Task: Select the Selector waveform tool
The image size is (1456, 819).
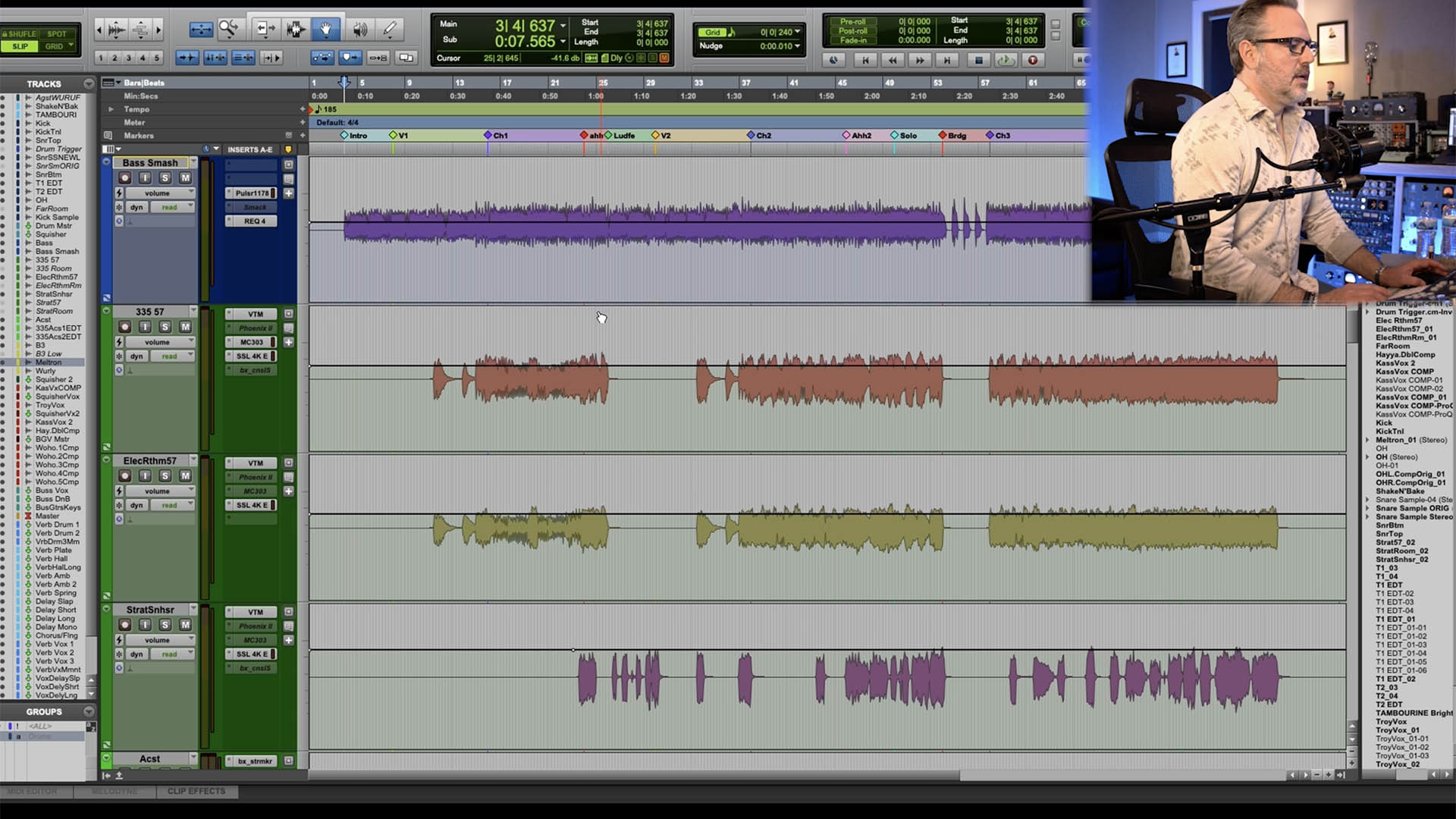Action: tap(295, 30)
